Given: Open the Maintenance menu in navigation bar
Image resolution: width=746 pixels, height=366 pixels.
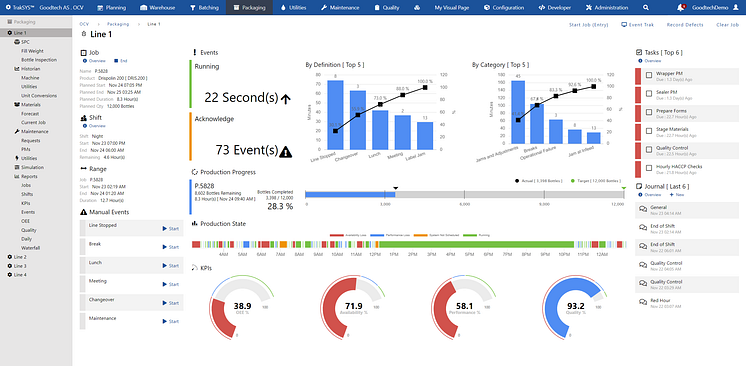Looking at the screenshot, I should pos(340,8).
